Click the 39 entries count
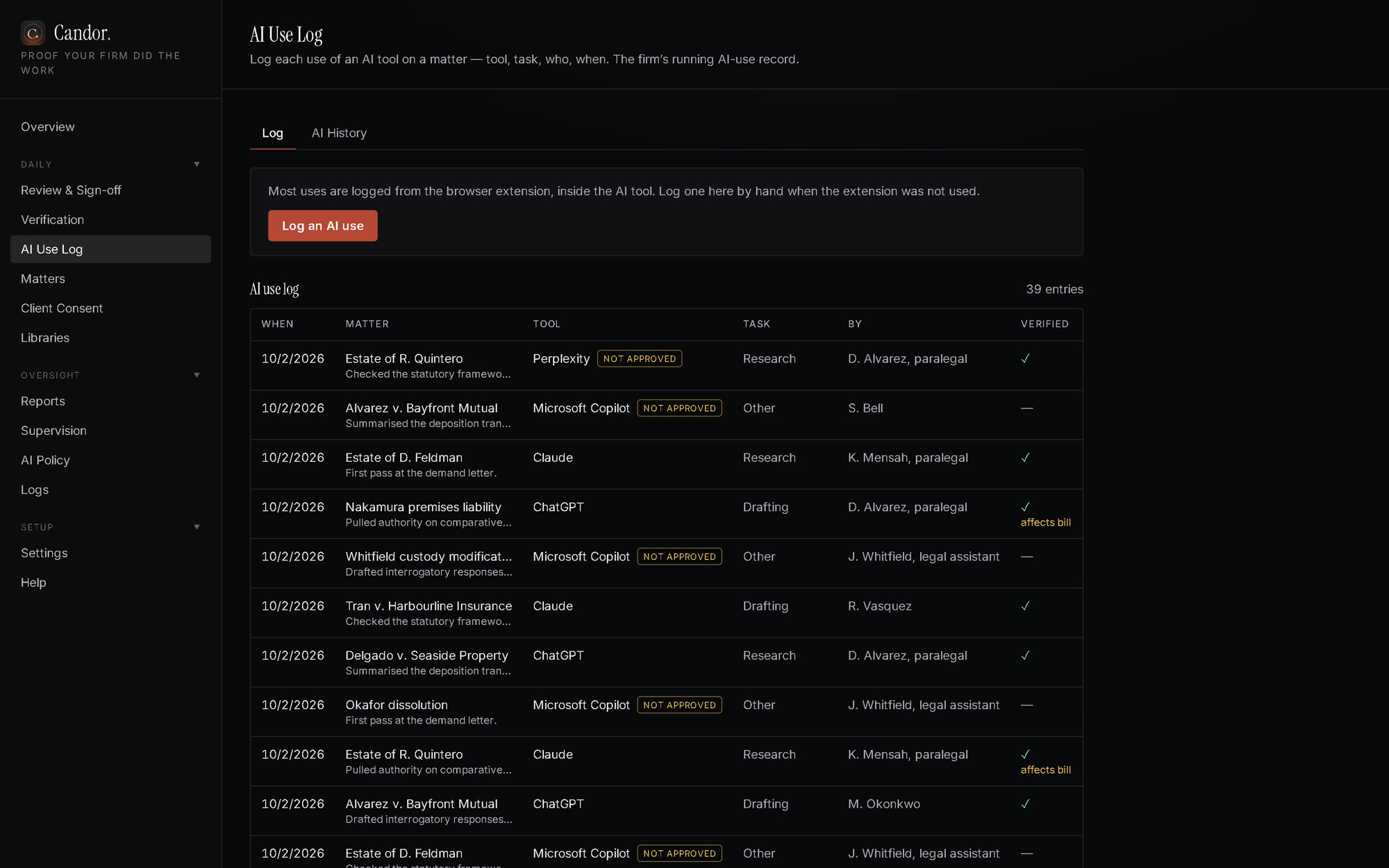1389x868 pixels. click(x=1054, y=290)
